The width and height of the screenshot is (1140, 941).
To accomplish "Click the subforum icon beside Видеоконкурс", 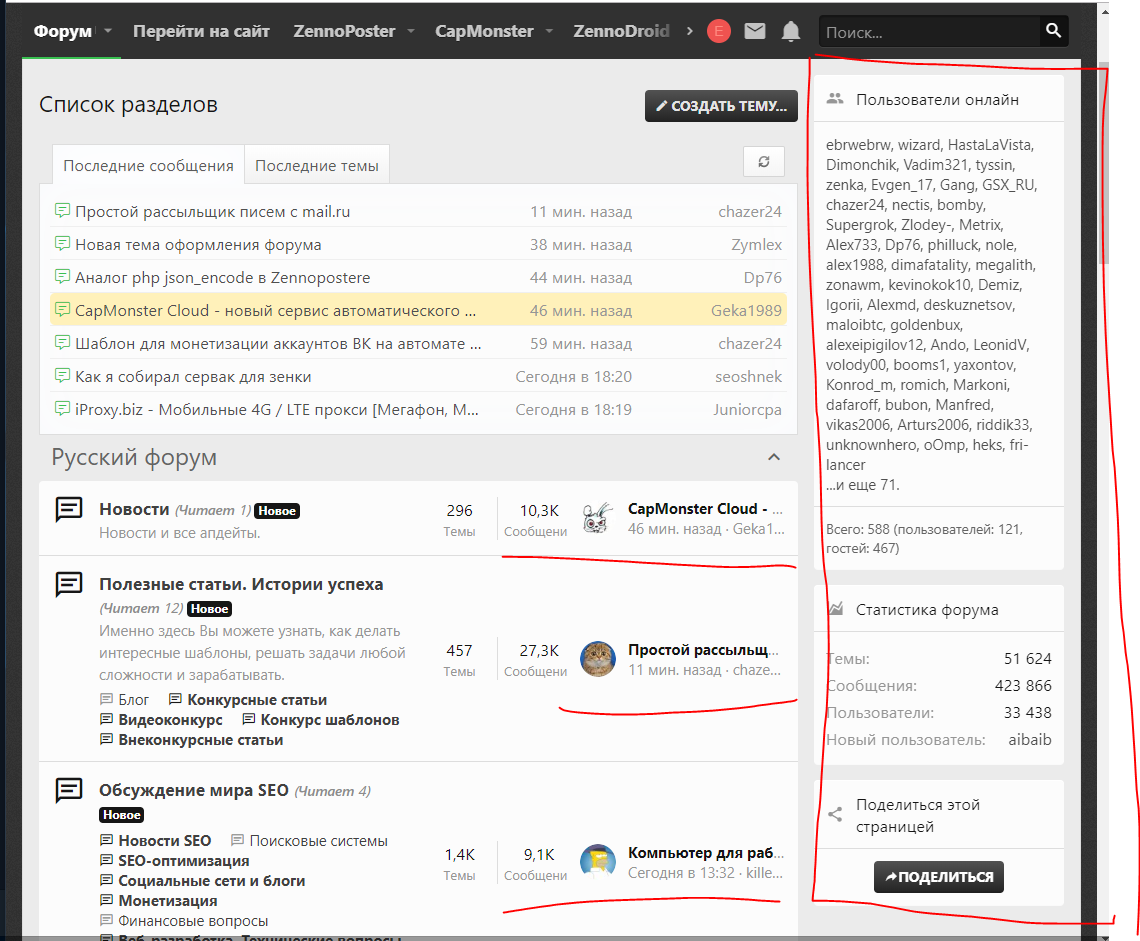I will pyautogui.click(x=106, y=719).
